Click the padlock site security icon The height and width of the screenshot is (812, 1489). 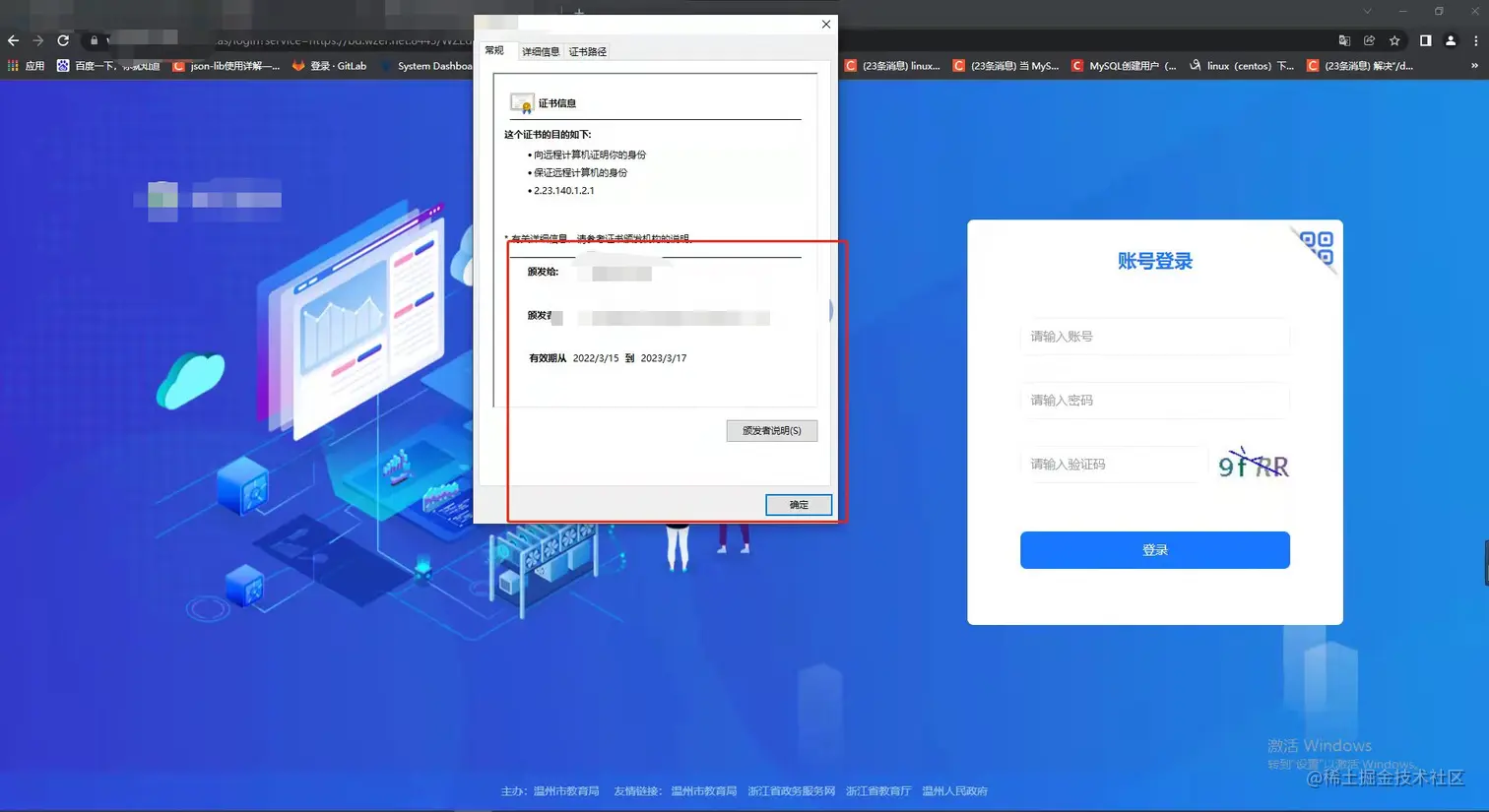[x=95, y=40]
